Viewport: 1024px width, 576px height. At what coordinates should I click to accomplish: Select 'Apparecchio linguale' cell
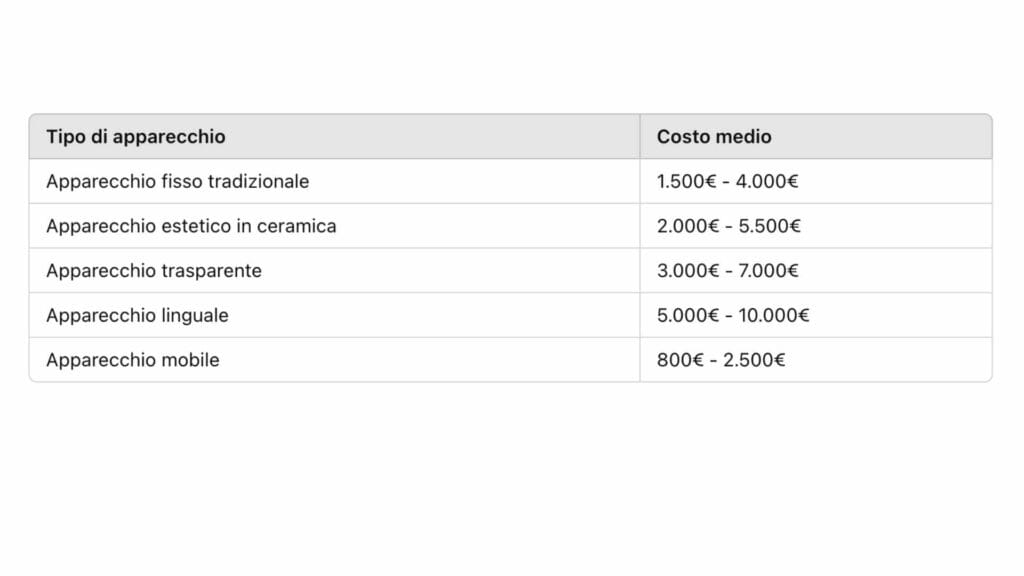point(334,315)
